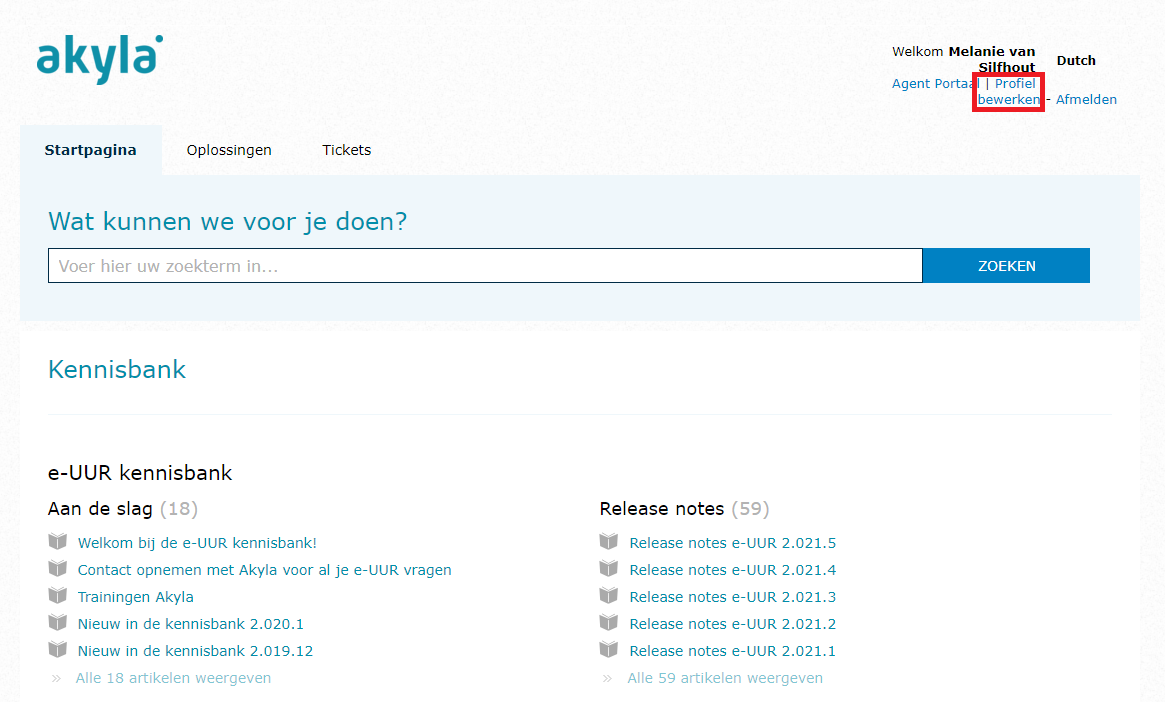The height and width of the screenshot is (702, 1165).
Task: Click book icon beside Release notes 2.021.1
Action: pyautogui.click(x=609, y=649)
